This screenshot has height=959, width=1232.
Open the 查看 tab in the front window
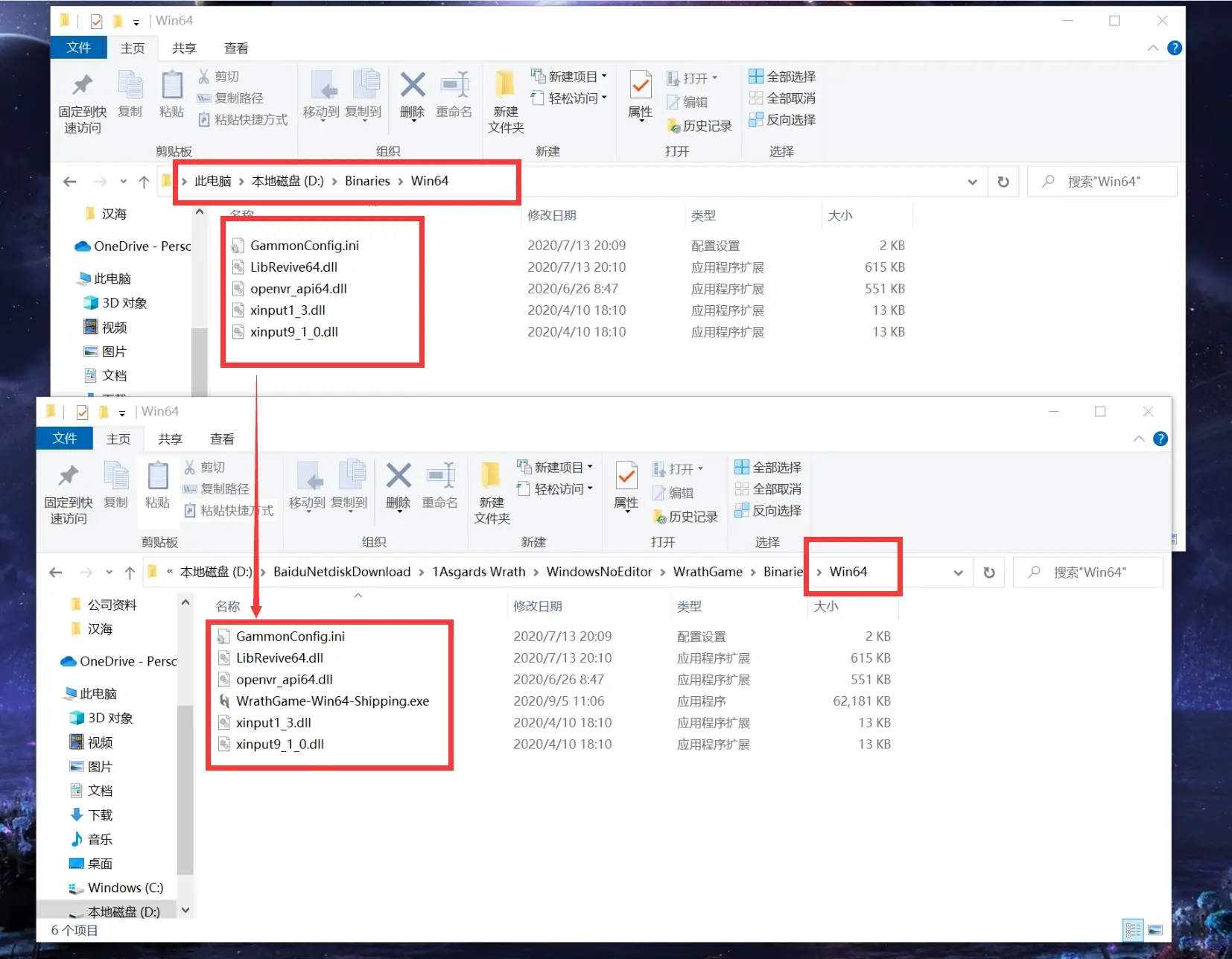(222, 439)
